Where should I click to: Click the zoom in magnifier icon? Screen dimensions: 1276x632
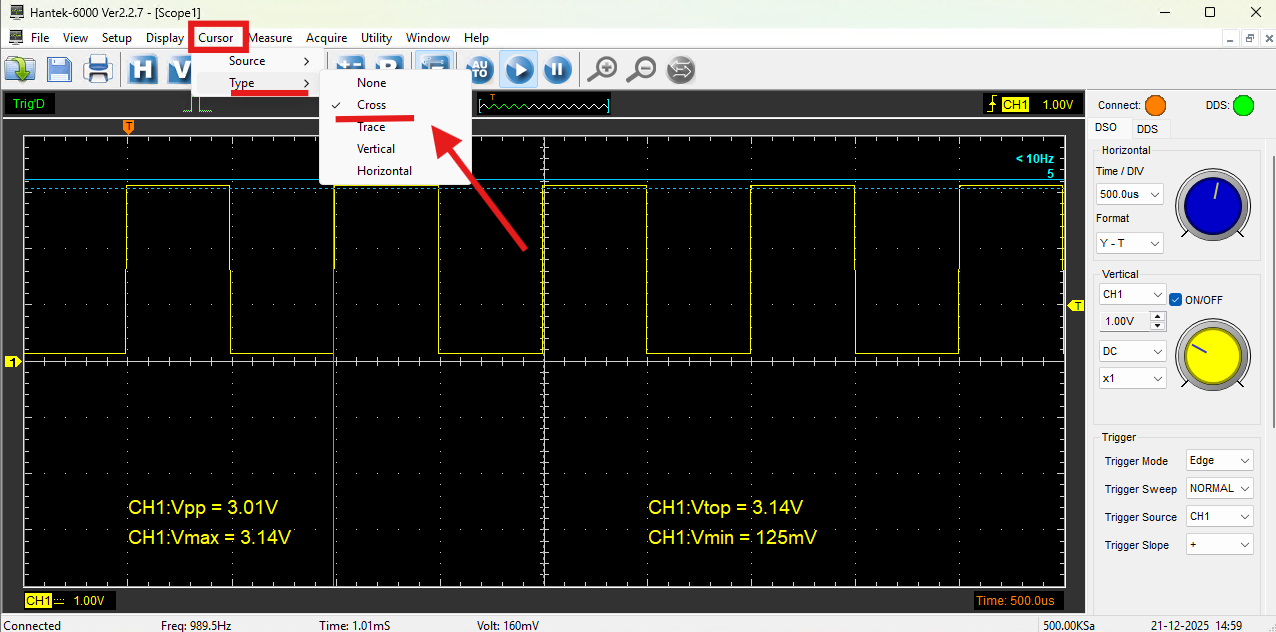click(602, 69)
